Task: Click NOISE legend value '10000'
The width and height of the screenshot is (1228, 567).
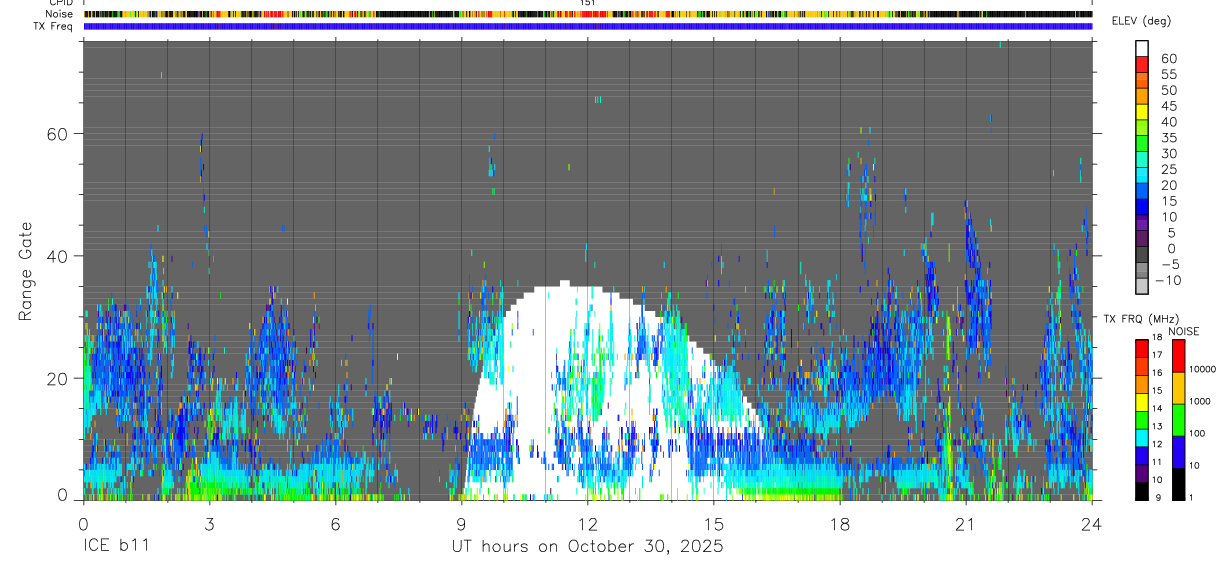Action: (1202, 369)
